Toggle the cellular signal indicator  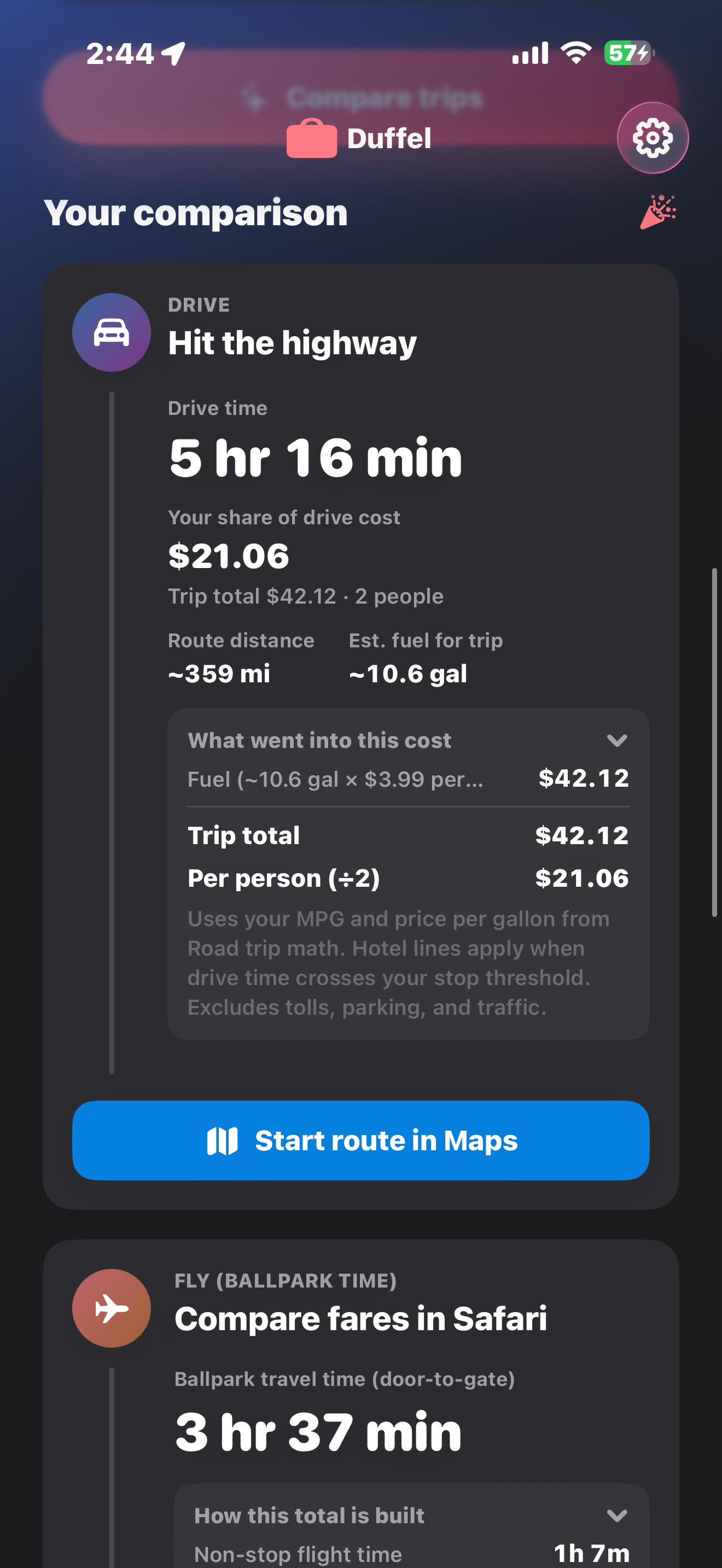[529, 54]
